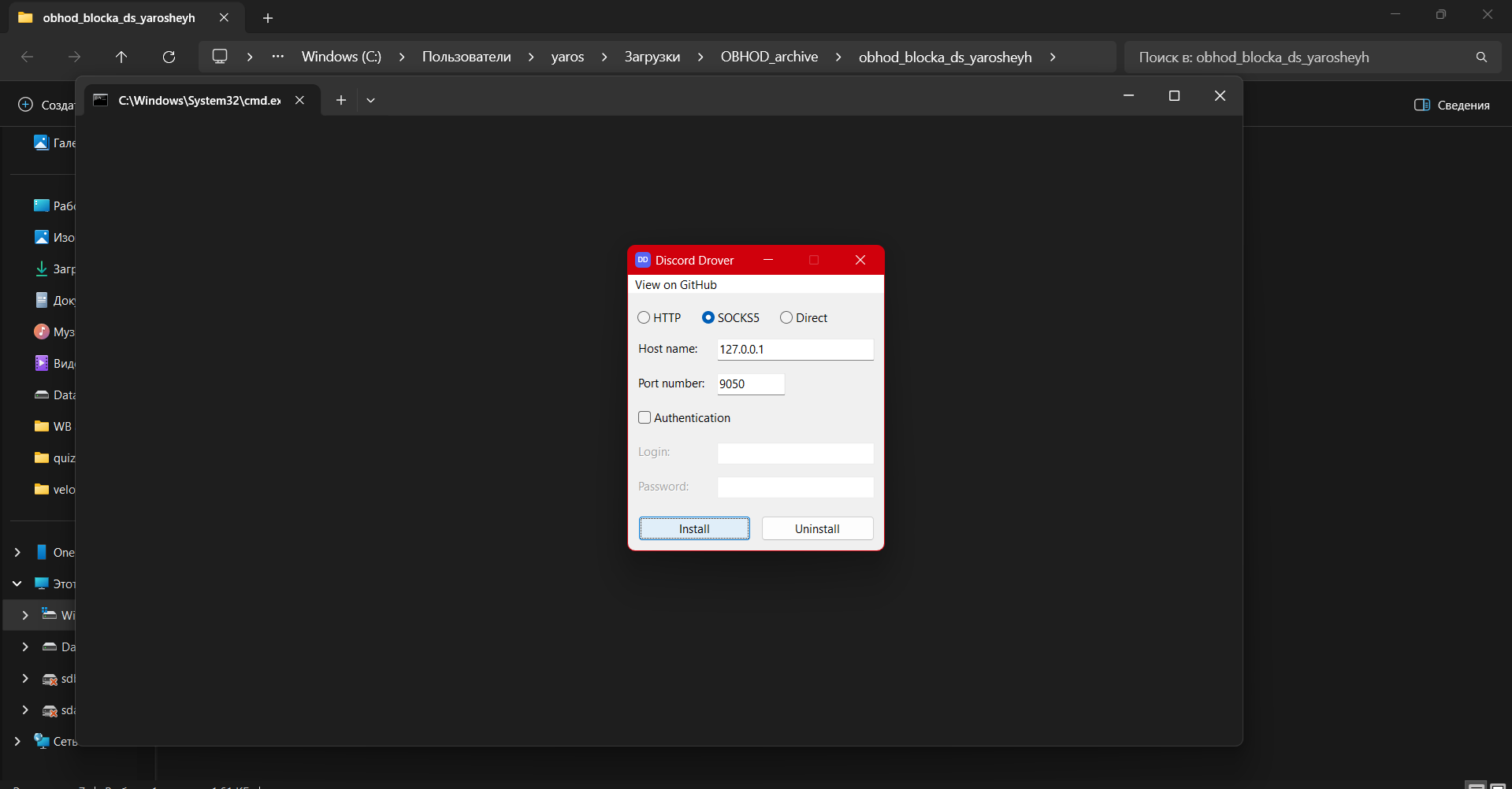Open View on GitHub menu item
1512x789 pixels.
675,284
